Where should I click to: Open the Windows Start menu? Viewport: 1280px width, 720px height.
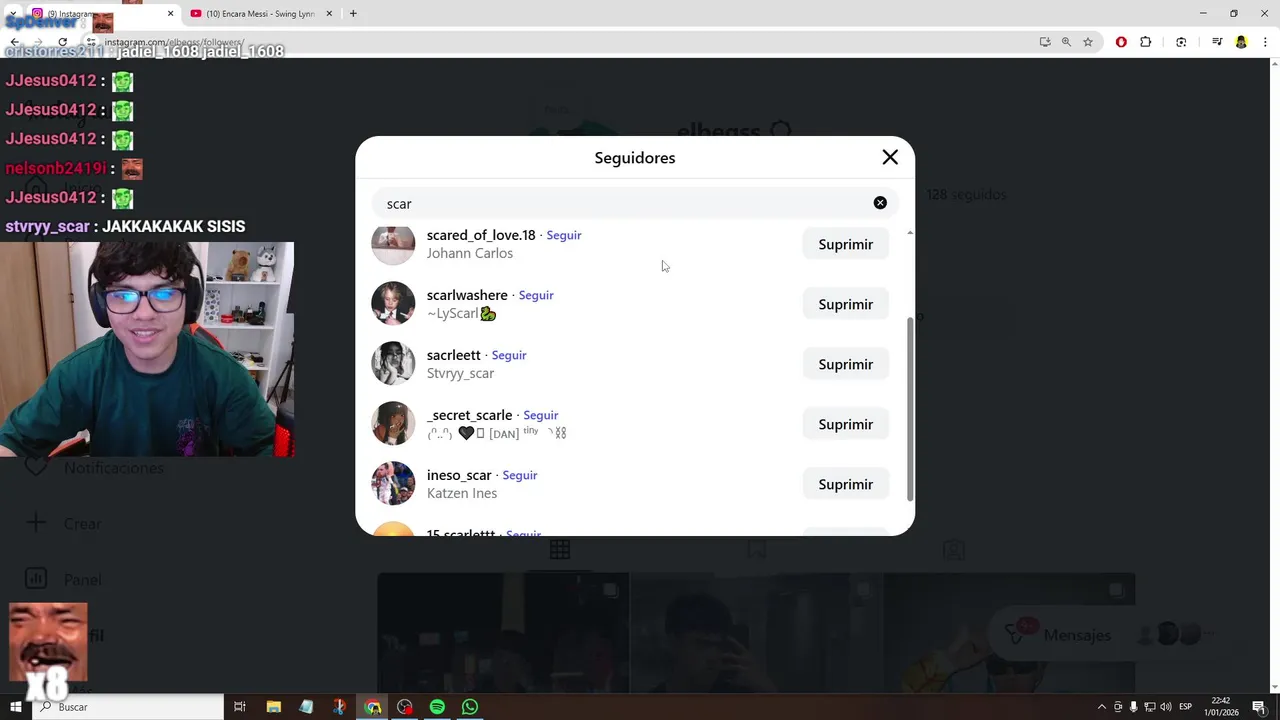(x=15, y=707)
